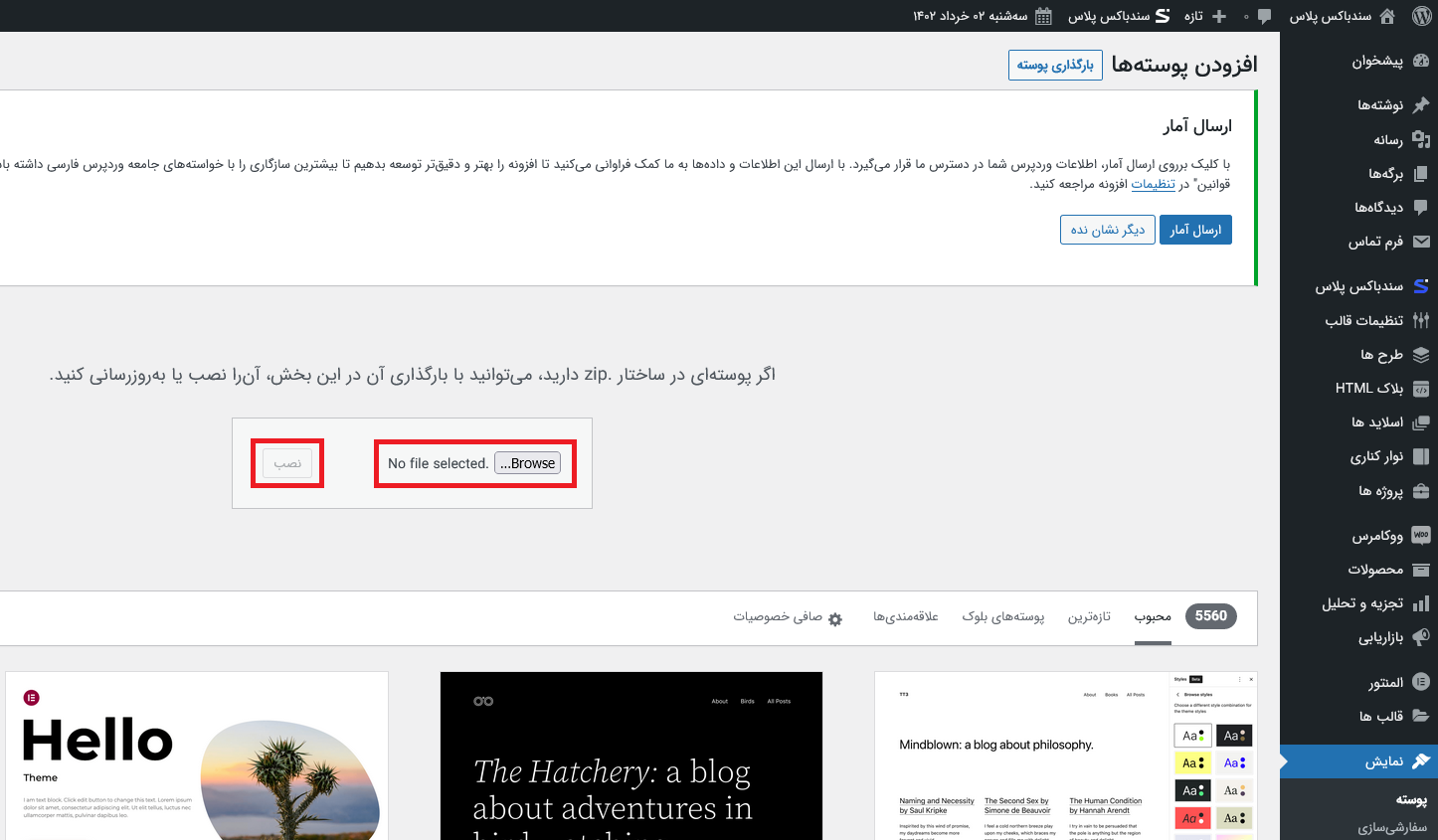The width and height of the screenshot is (1438, 840).
Task: Click the Browse... file button
Action: (x=528, y=463)
